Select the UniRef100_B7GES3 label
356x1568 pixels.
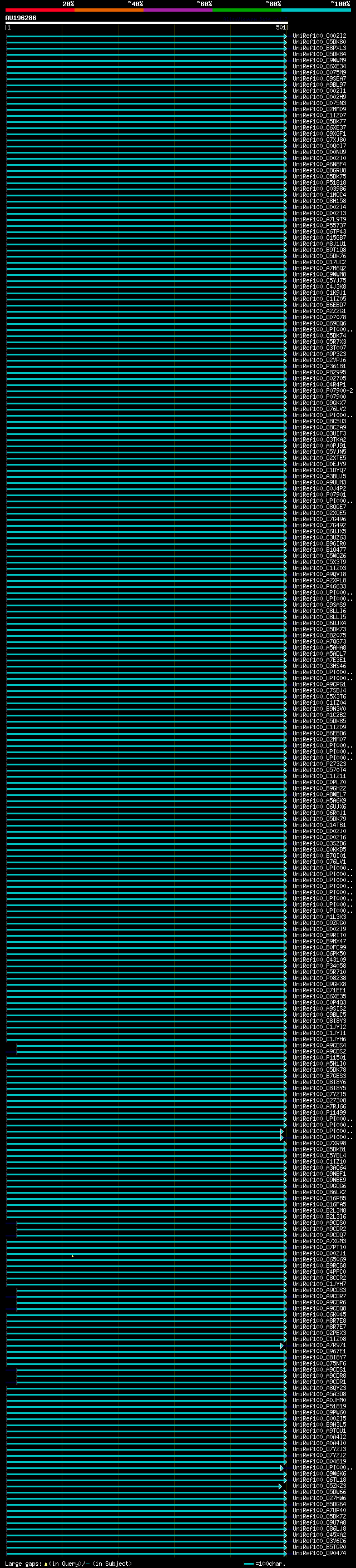point(319,1076)
